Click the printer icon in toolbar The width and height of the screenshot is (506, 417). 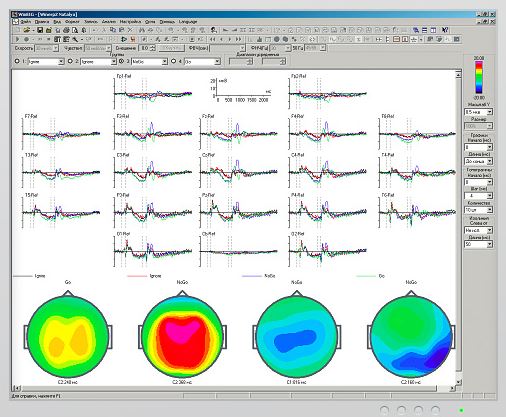pos(66,30)
